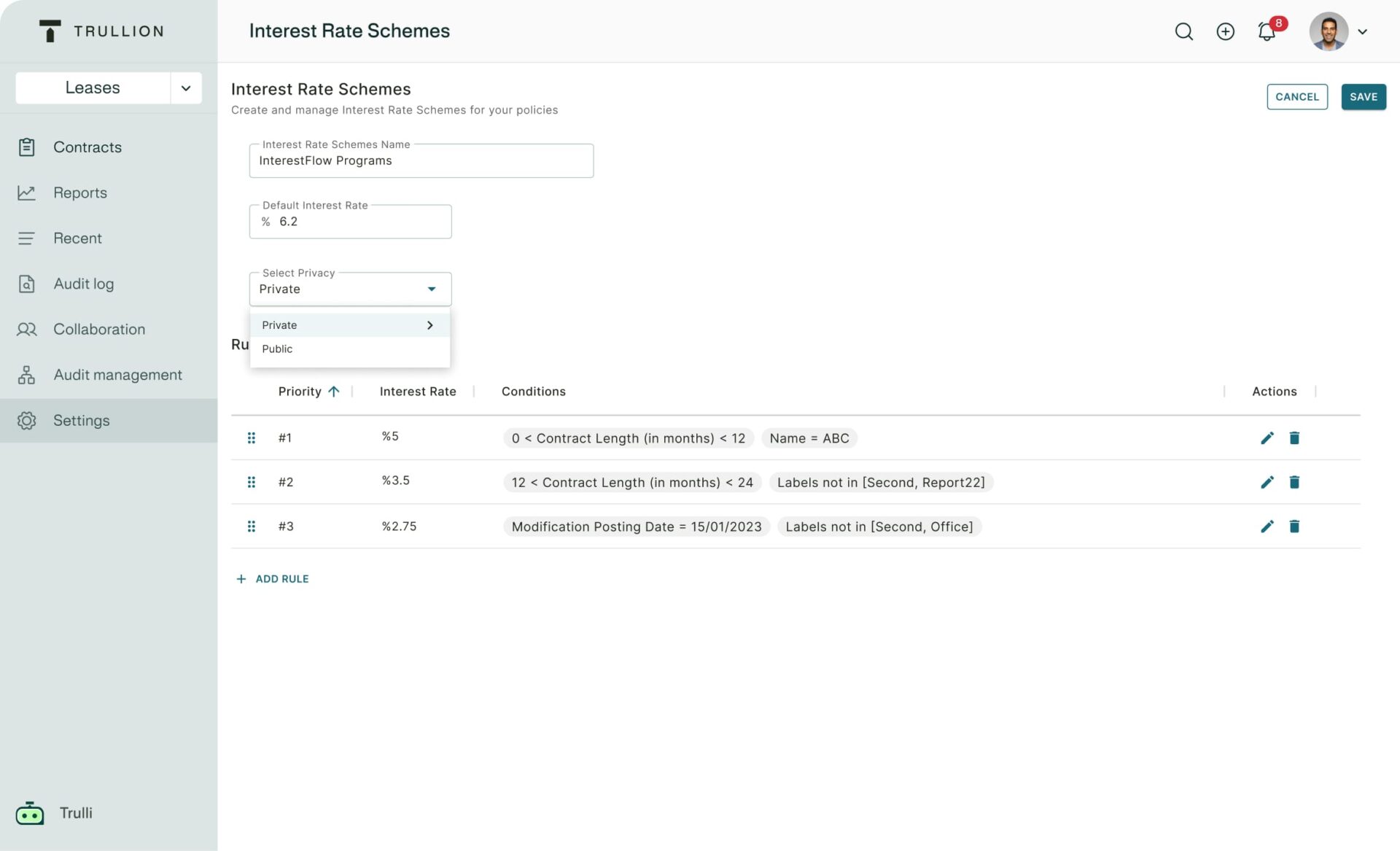Collapse the privacy dropdown caret arrow
Image resolution: width=1400 pixels, height=851 pixels.
click(432, 290)
